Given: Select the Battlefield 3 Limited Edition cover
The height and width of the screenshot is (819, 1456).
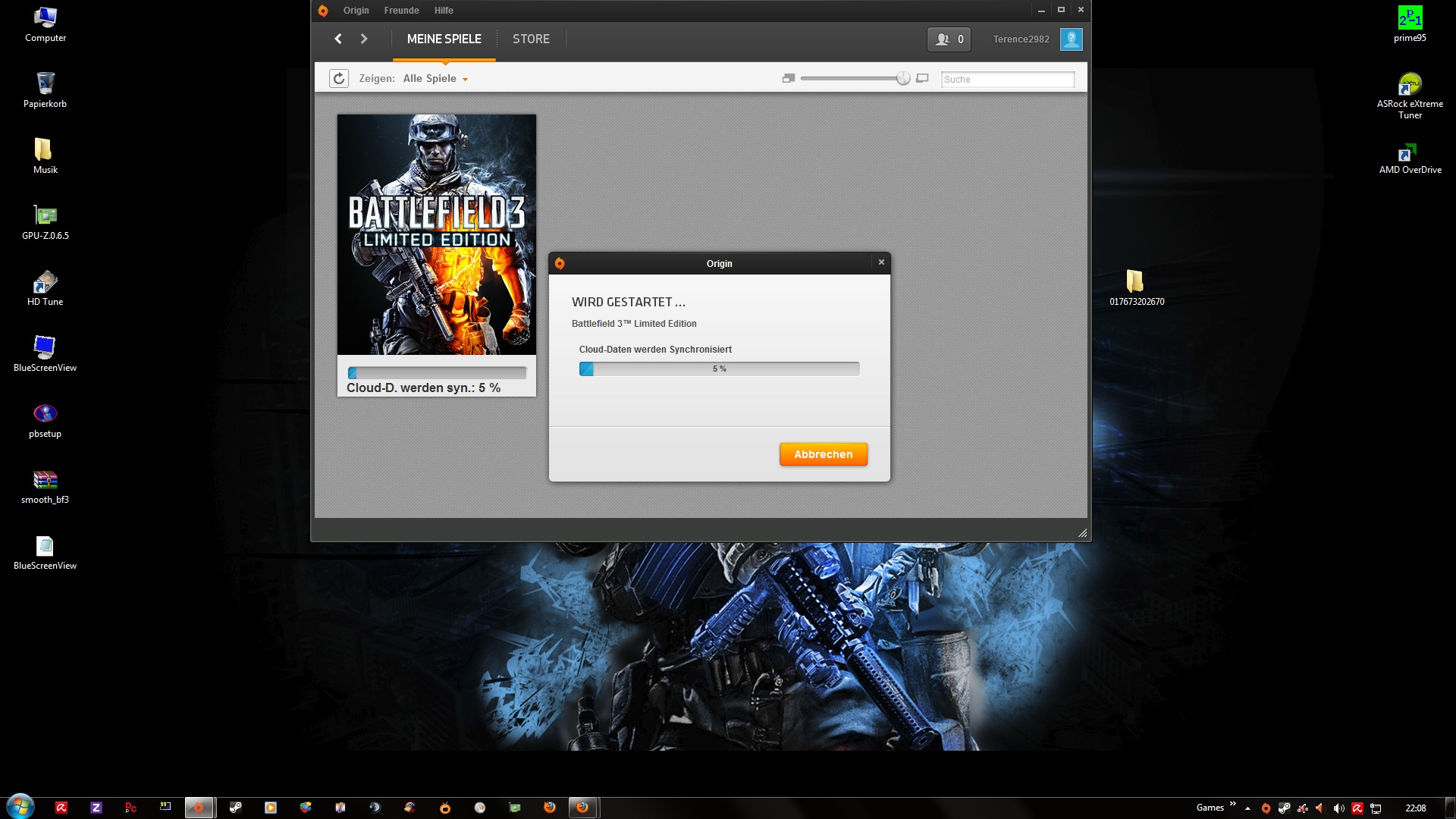Looking at the screenshot, I should 437,234.
